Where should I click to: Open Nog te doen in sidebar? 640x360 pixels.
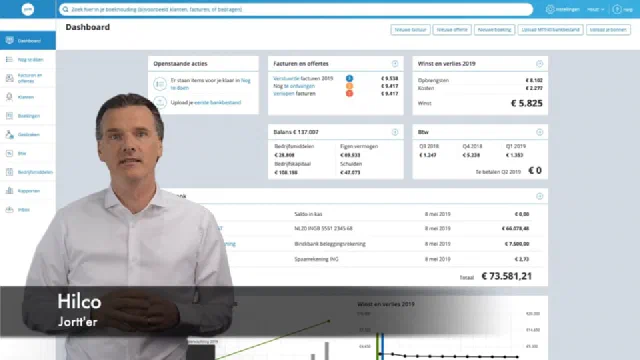28,60
